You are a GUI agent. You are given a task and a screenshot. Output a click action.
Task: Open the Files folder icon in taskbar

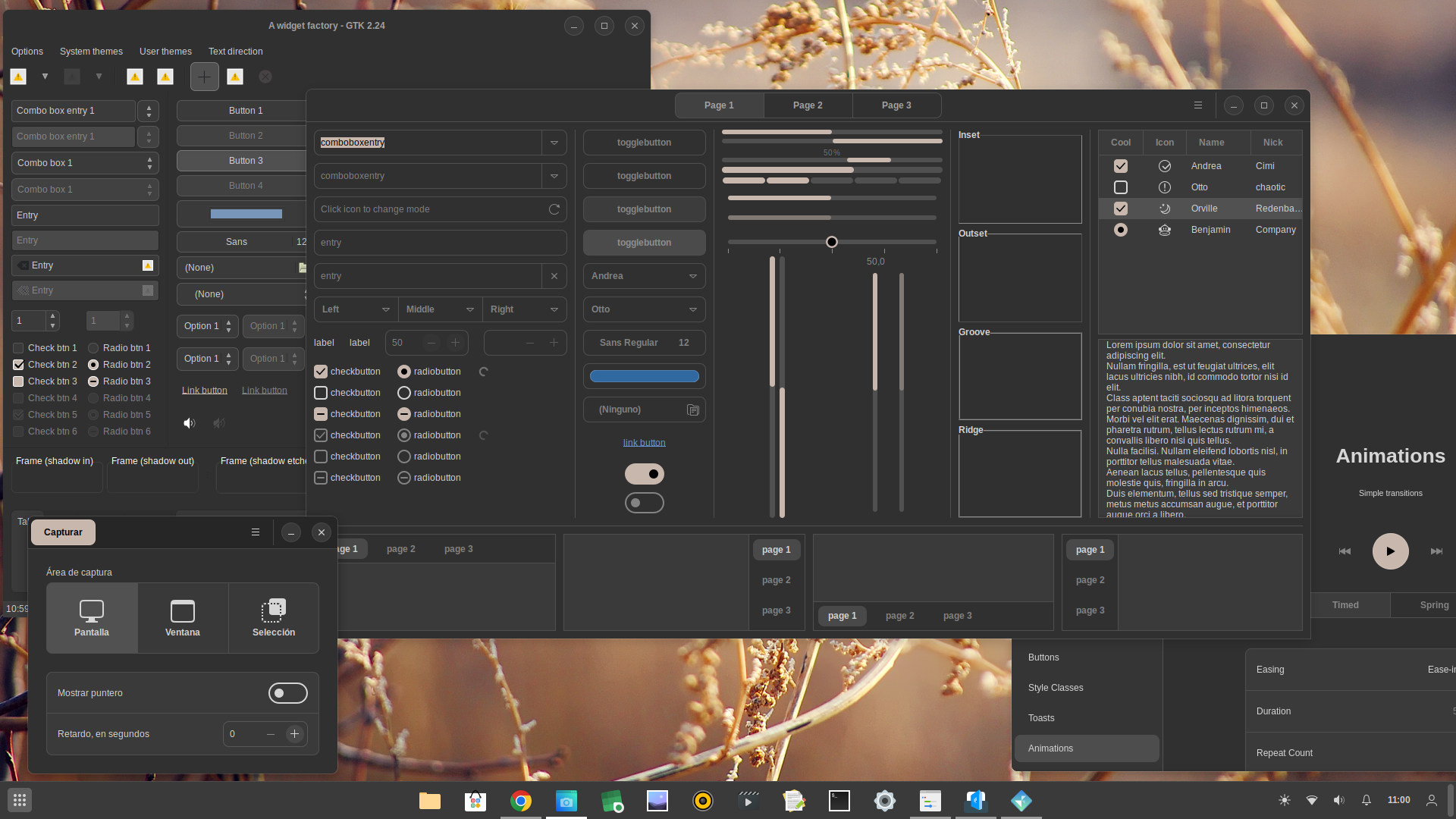click(x=430, y=801)
